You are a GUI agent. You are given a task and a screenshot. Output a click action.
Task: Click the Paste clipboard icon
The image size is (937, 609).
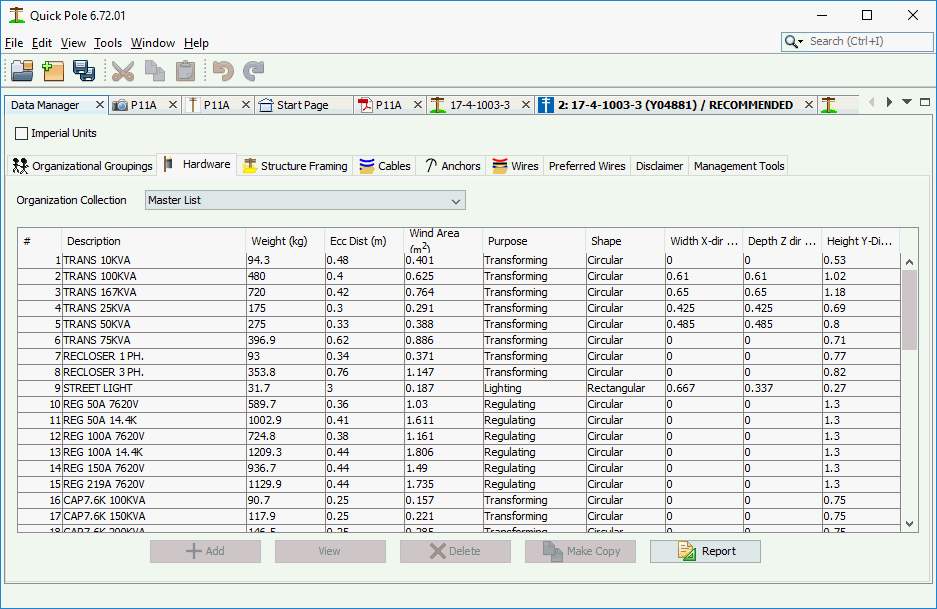(186, 71)
